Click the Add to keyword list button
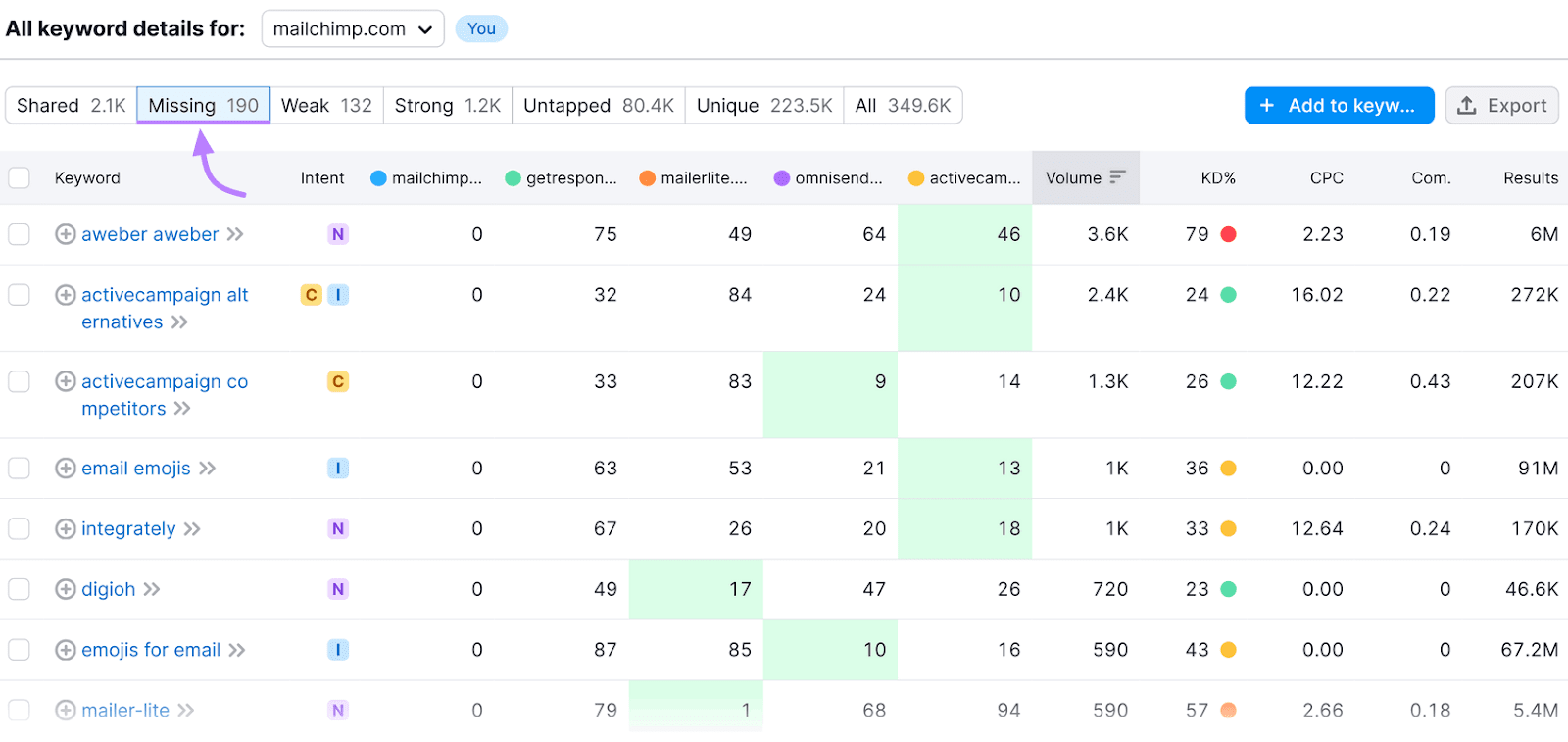 coord(1339,106)
